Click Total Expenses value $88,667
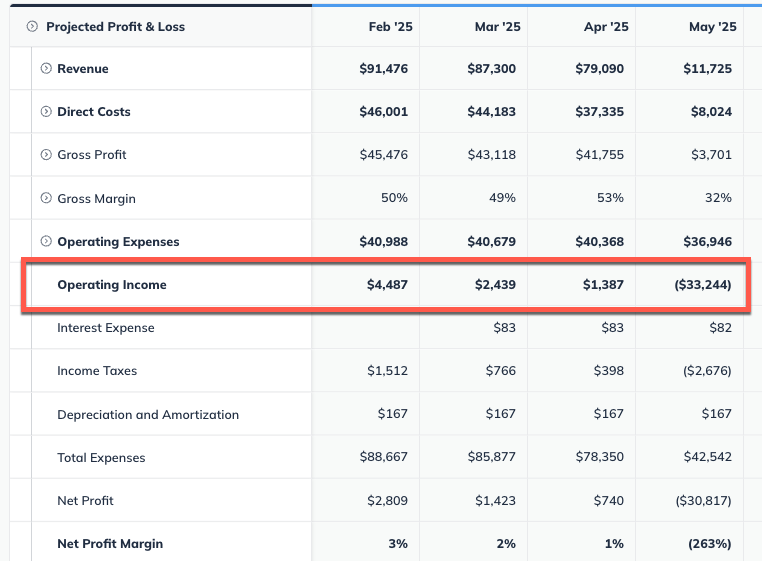This screenshot has width=762, height=561. pyautogui.click(x=383, y=457)
